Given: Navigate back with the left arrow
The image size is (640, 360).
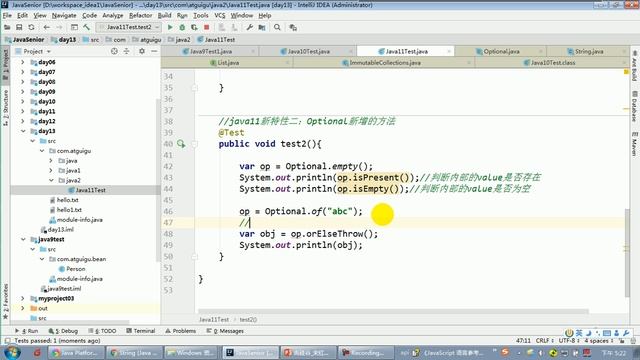Looking at the screenshot, I should (x=47, y=27).
